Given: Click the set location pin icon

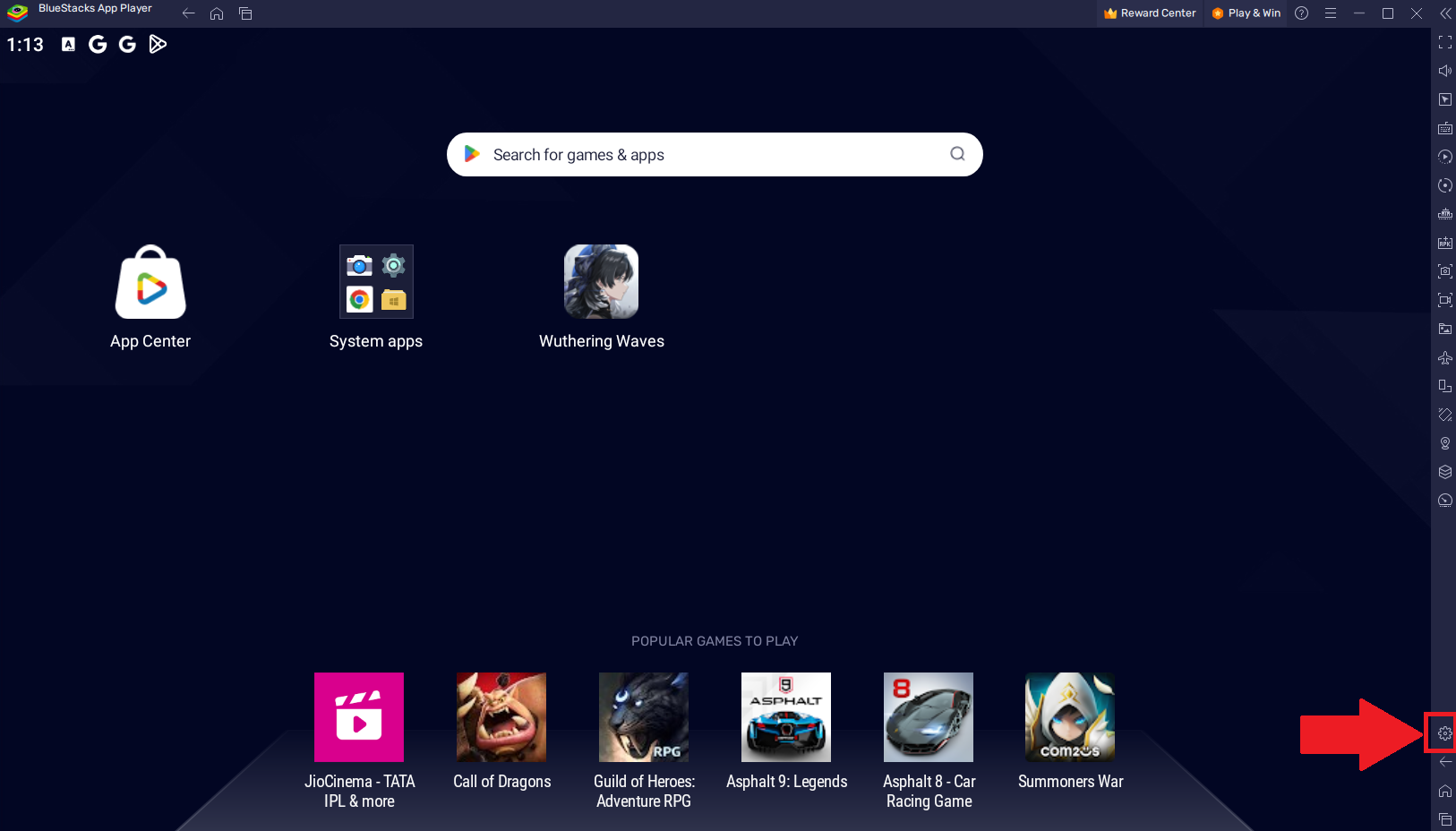Looking at the screenshot, I should pyautogui.click(x=1445, y=443).
